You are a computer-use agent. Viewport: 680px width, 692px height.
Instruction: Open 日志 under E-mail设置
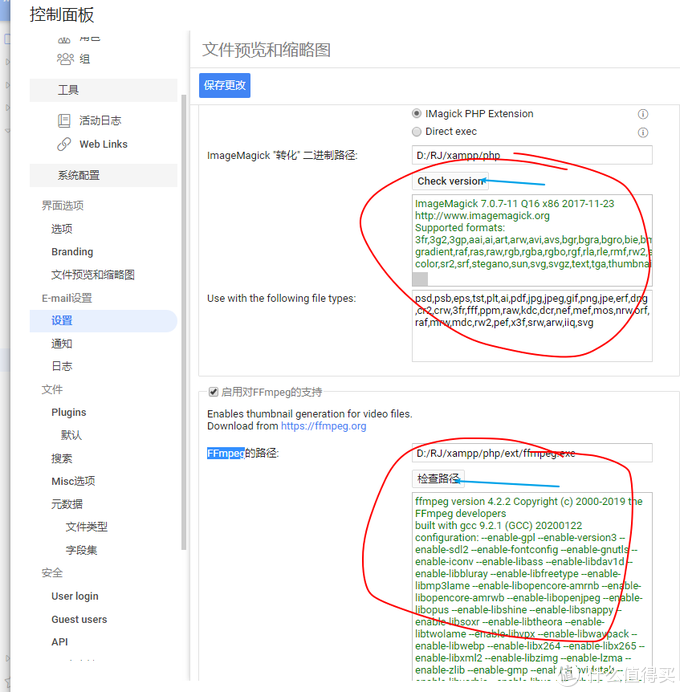pyautogui.click(x=62, y=366)
